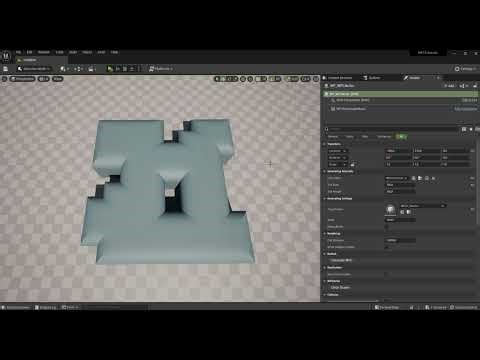Click browse-to-asset icon under material dropdown
The image size is (480, 360).
click(409, 212)
